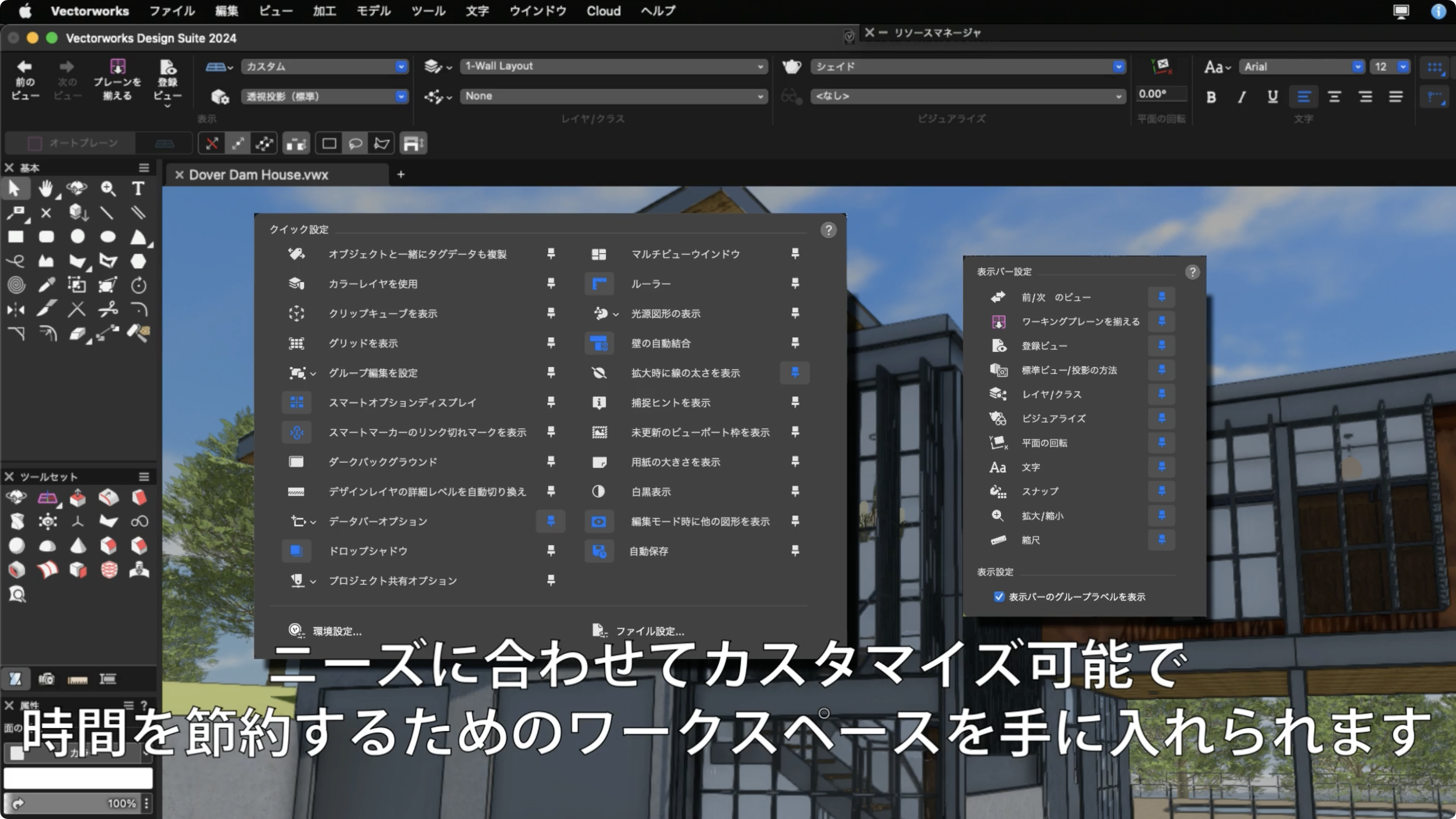Open 表示バー設定 help question mark
The height and width of the screenshot is (819, 1456).
coord(1193,272)
